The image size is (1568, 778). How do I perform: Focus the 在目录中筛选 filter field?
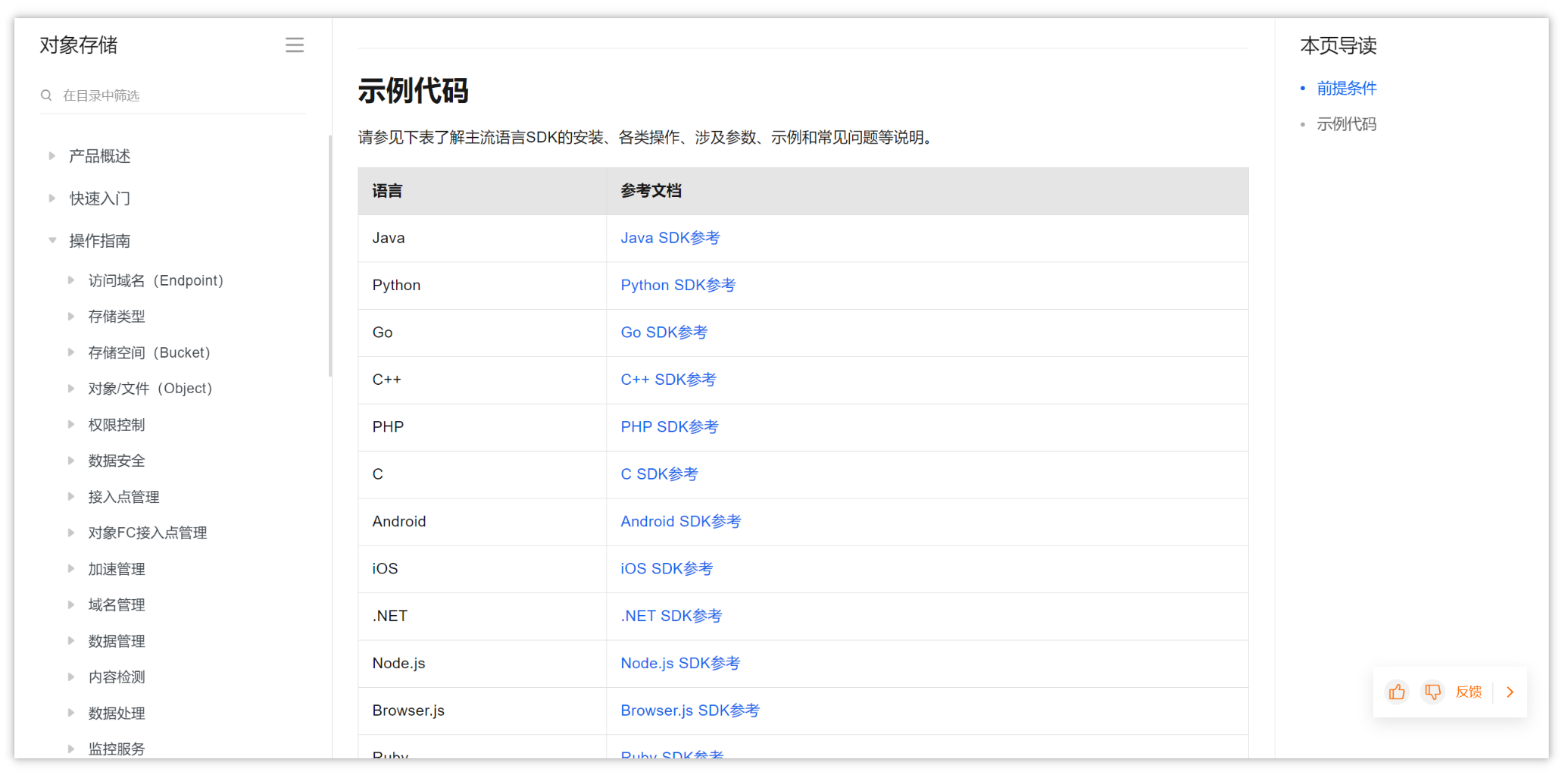[x=173, y=95]
